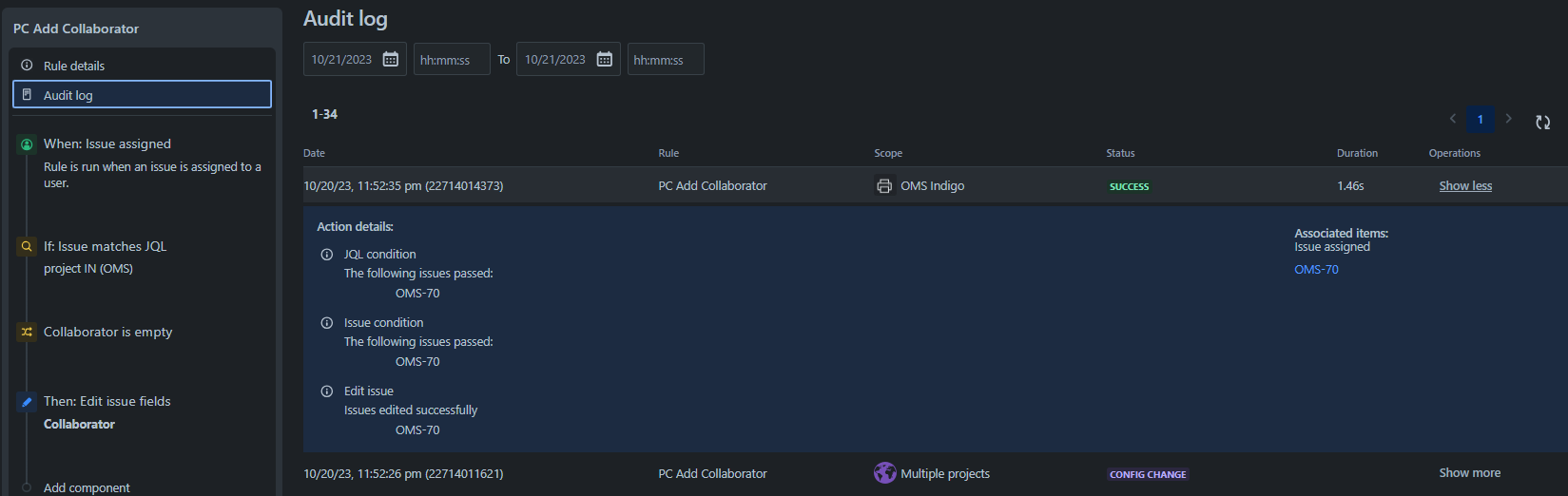
Task: Click the Edit issue info icon
Action: 327,391
